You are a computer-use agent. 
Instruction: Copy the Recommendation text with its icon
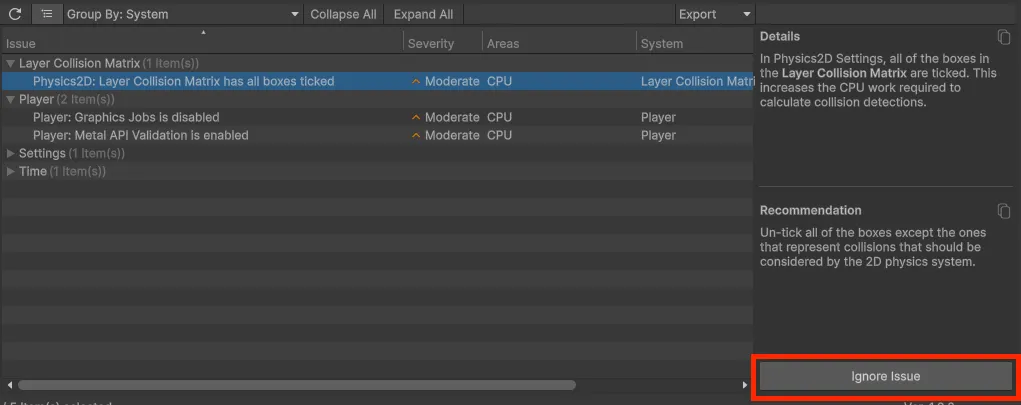point(1004,211)
